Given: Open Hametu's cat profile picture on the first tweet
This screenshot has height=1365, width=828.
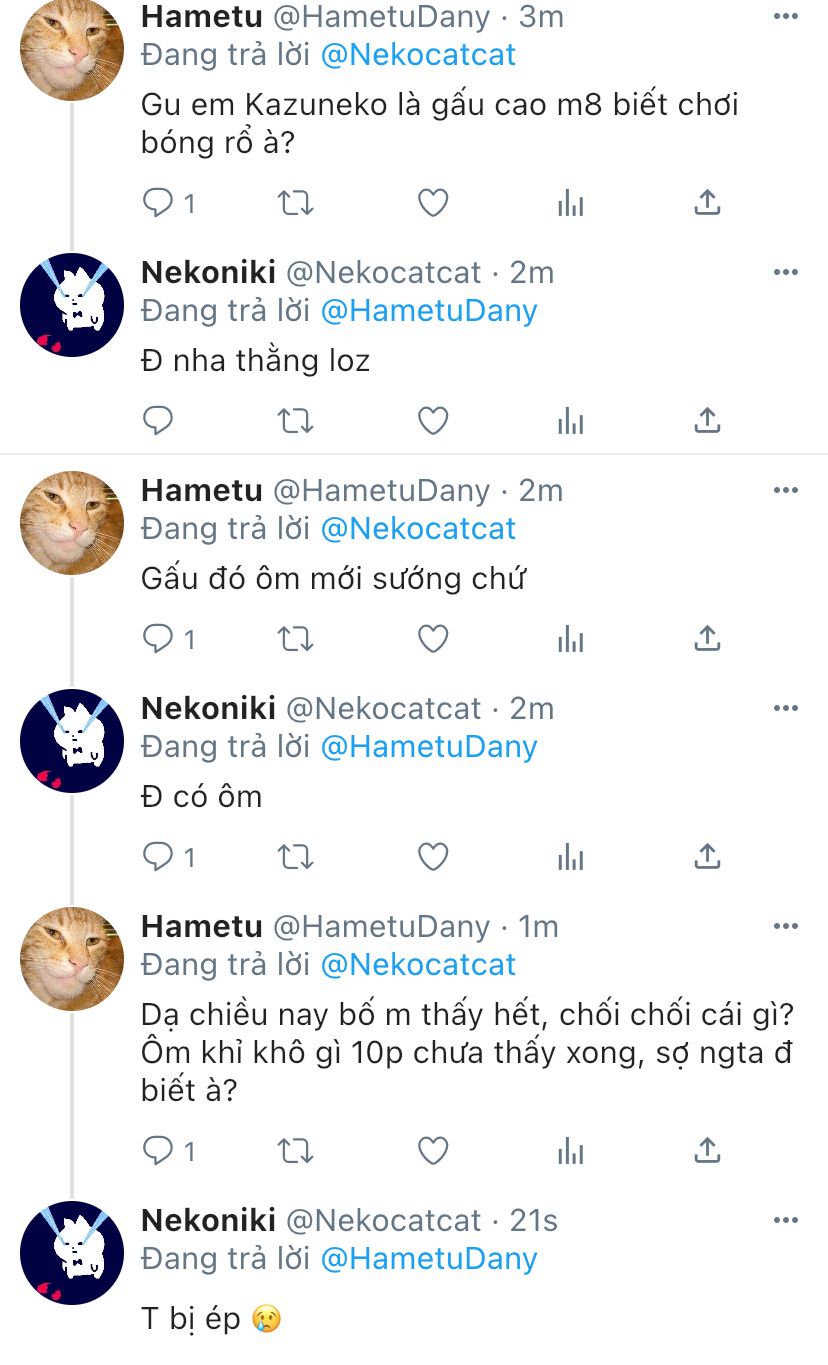Looking at the screenshot, I should pos(72,50).
